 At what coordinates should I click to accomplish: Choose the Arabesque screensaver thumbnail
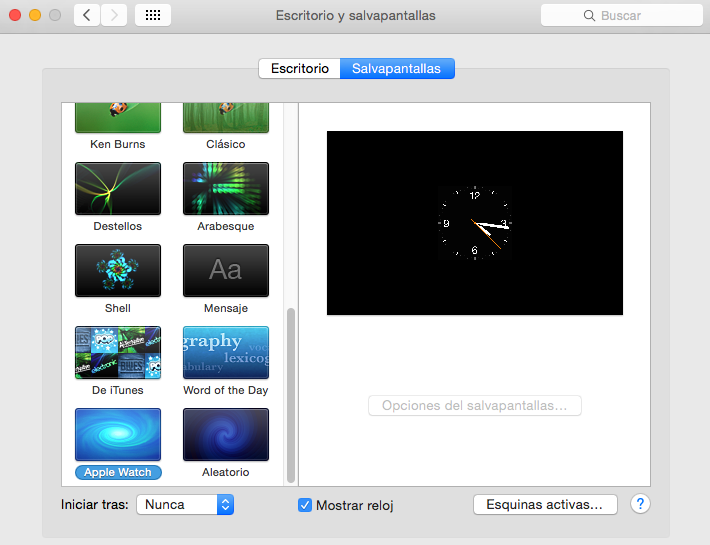pos(226,188)
